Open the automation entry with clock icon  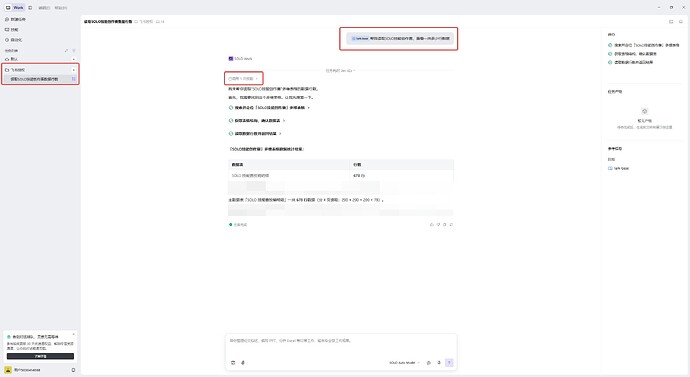13,40
